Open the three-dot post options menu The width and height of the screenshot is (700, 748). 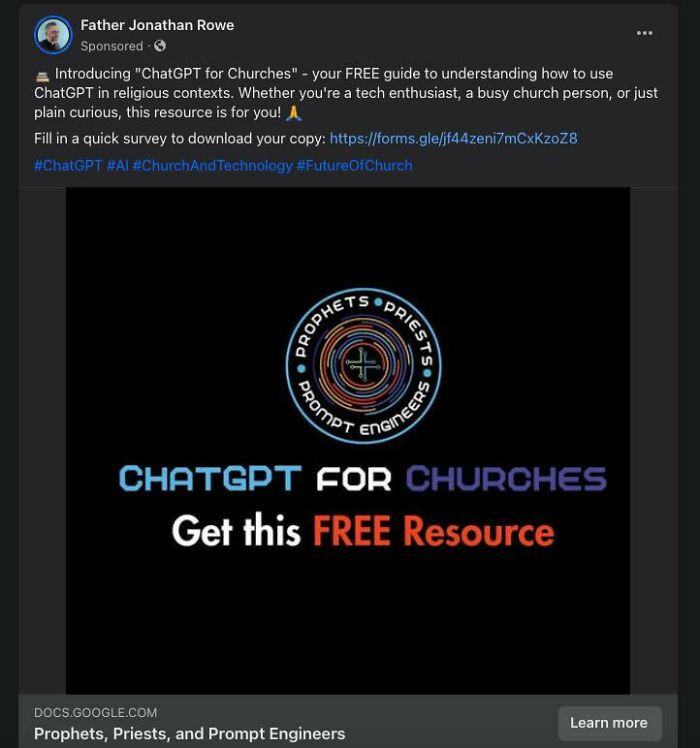644,33
